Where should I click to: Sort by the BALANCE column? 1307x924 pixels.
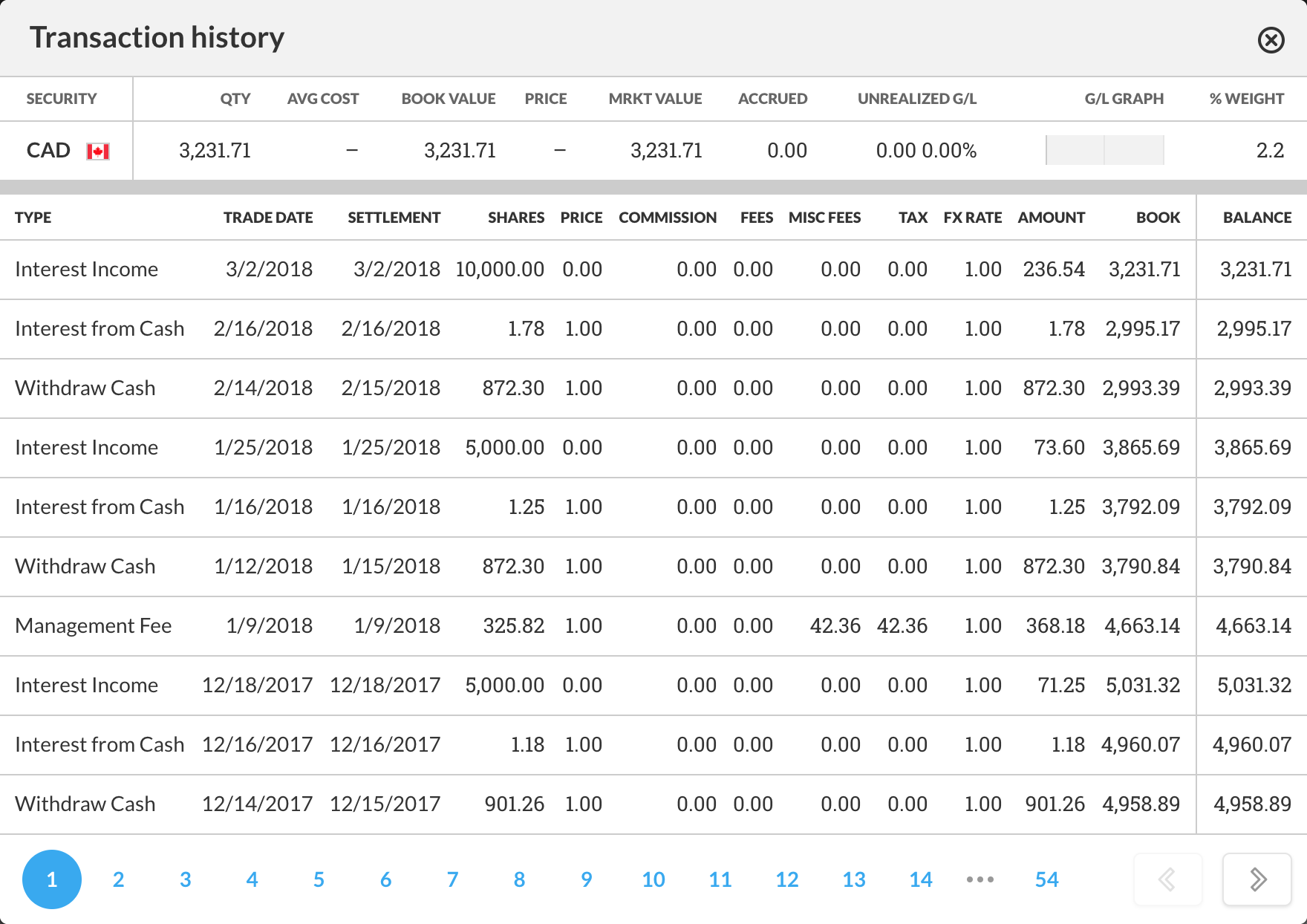[1257, 217]
